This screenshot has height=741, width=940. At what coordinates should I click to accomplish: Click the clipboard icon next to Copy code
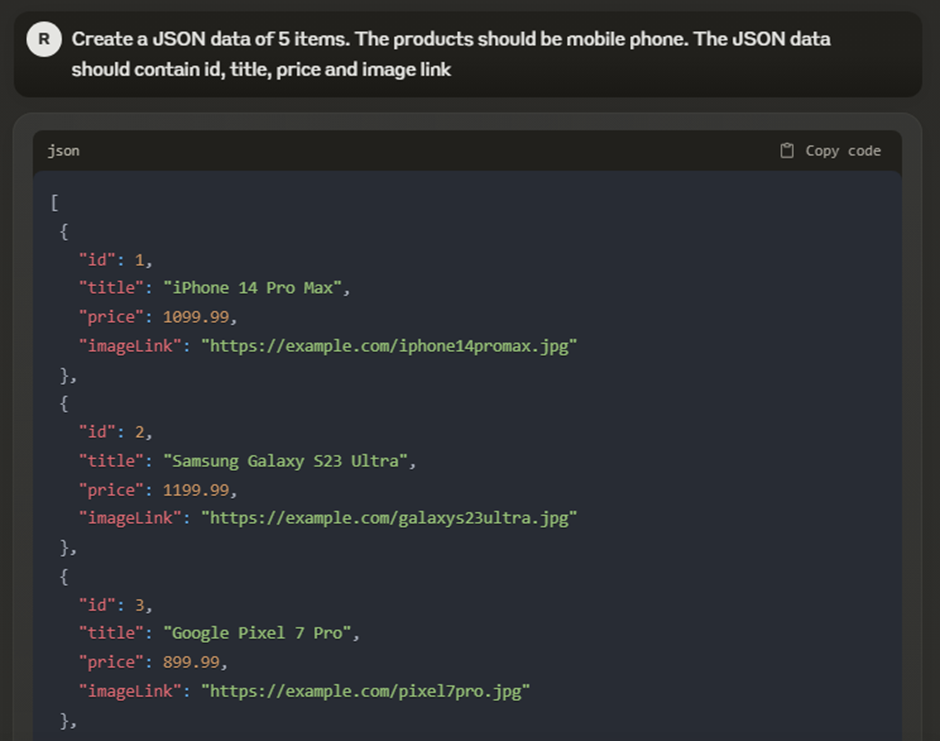(787, 150)
